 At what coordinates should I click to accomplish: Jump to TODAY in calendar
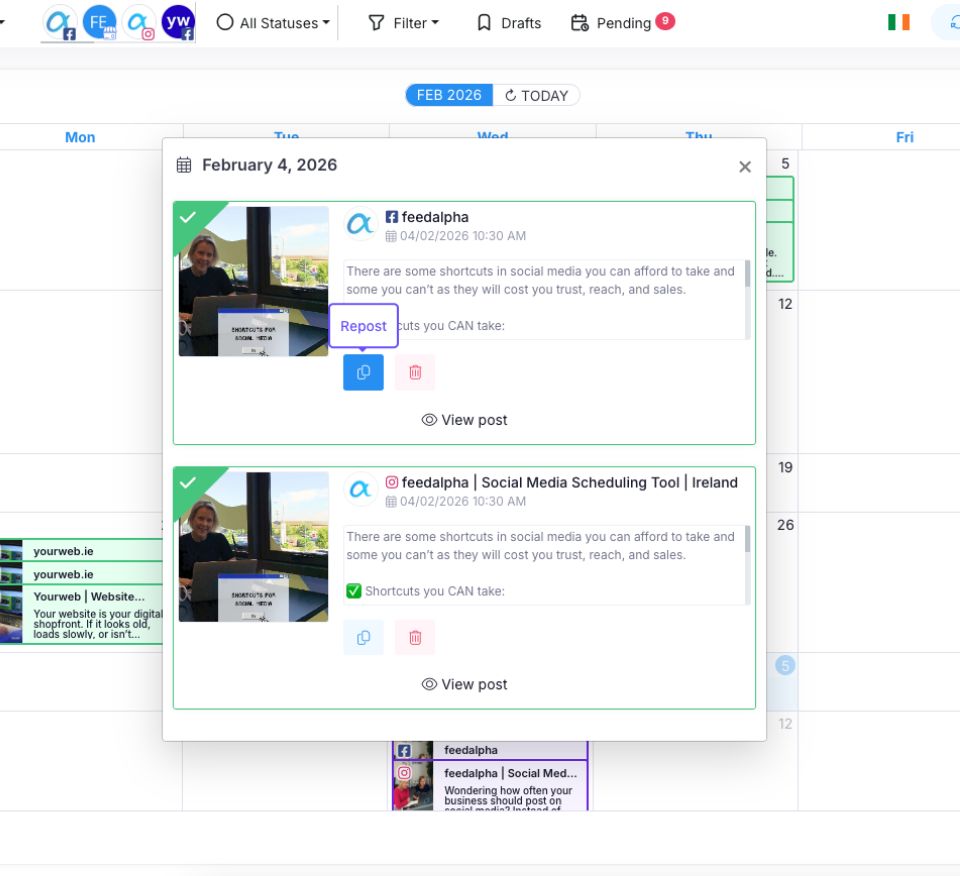coord(536,95)
